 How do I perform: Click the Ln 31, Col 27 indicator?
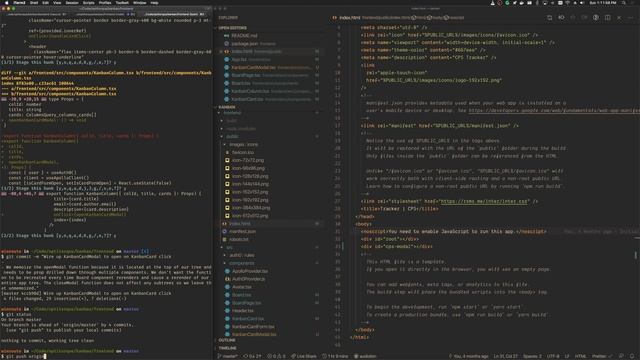(x=505, y=356)
